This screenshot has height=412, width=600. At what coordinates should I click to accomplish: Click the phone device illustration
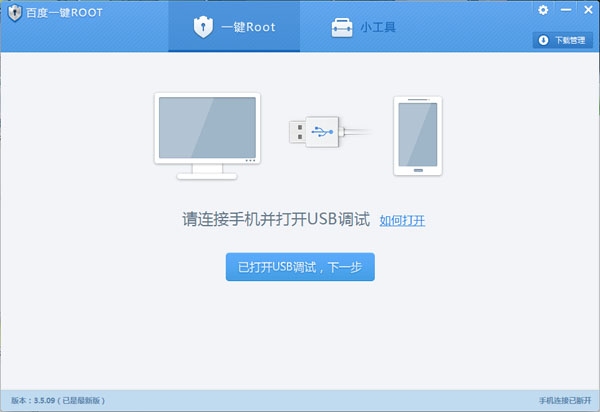point(418,136)
